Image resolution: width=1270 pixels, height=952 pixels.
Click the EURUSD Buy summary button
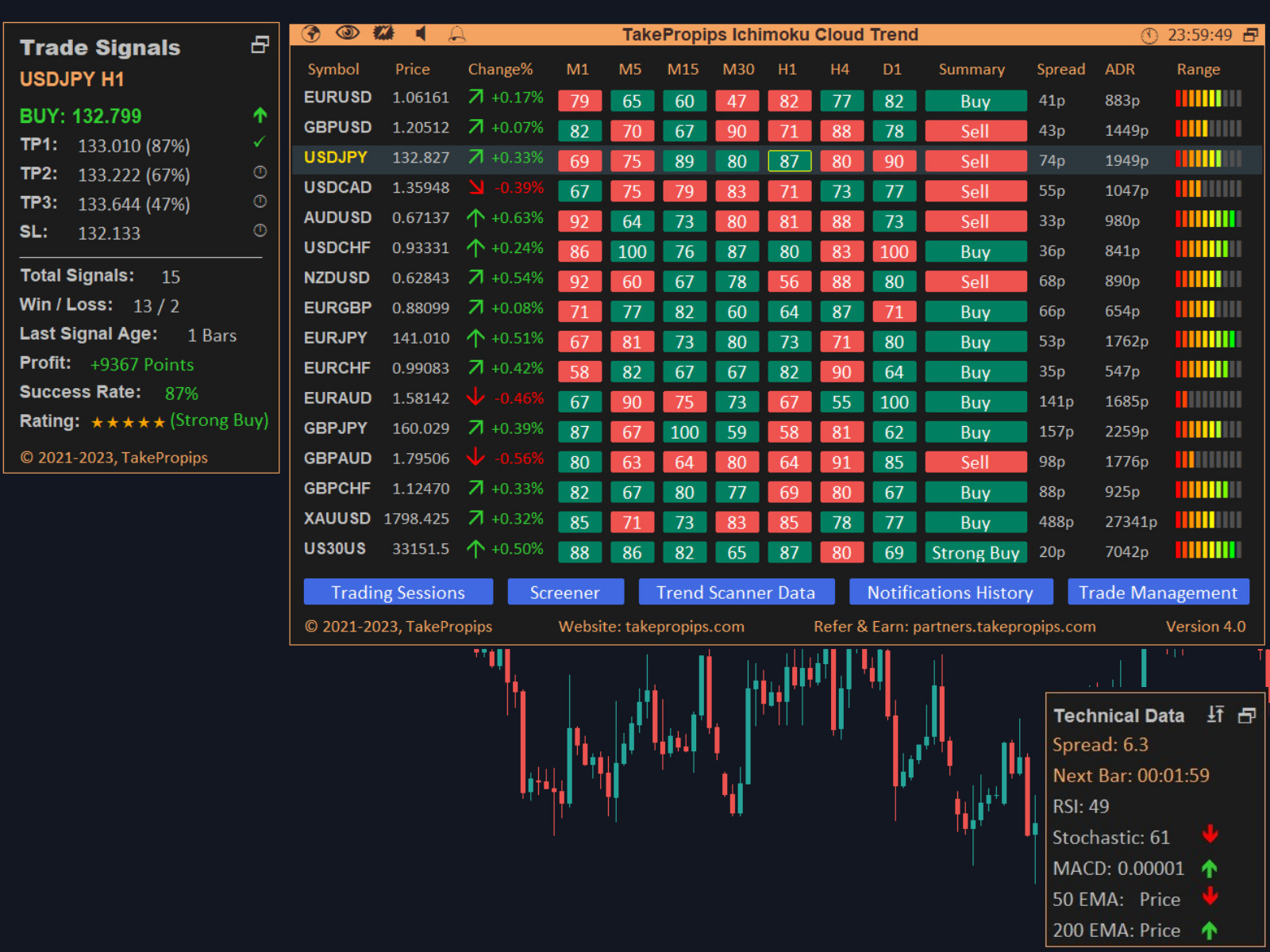click(x=976, y=102)
